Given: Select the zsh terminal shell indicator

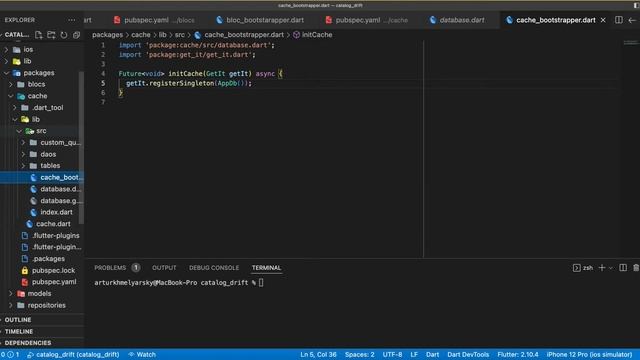Looking at the screenshot, I should (583, 268).
